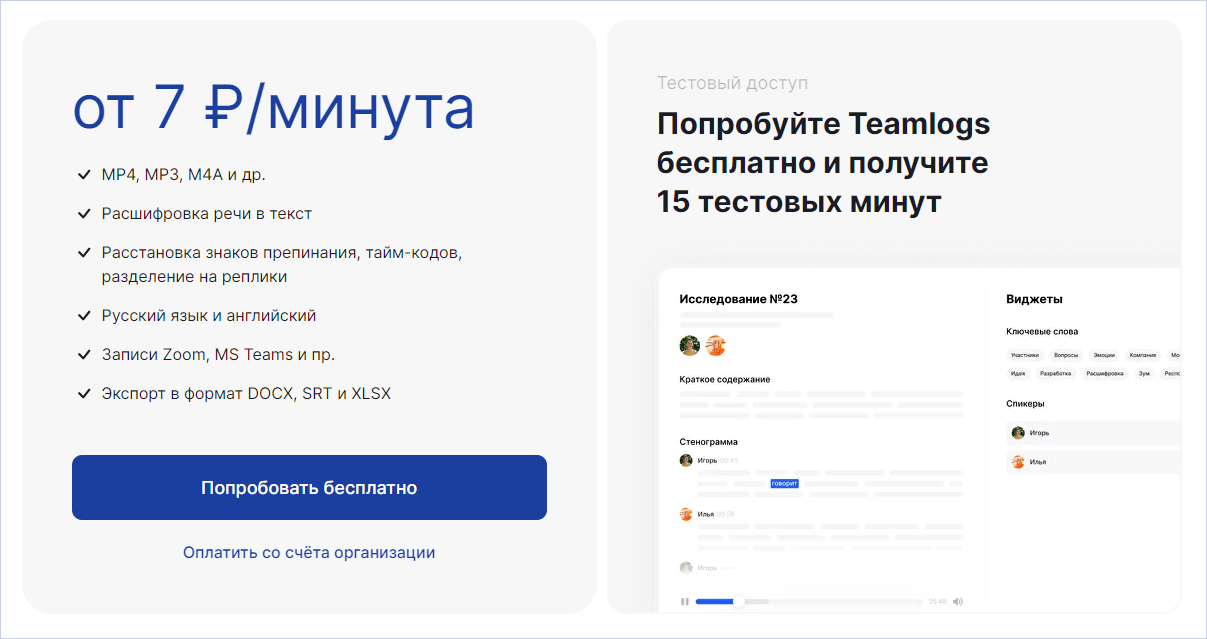This screenshot has width=1207, height=639.
Task: Click the «Спикеры» label
Action: click(1025, 404)
